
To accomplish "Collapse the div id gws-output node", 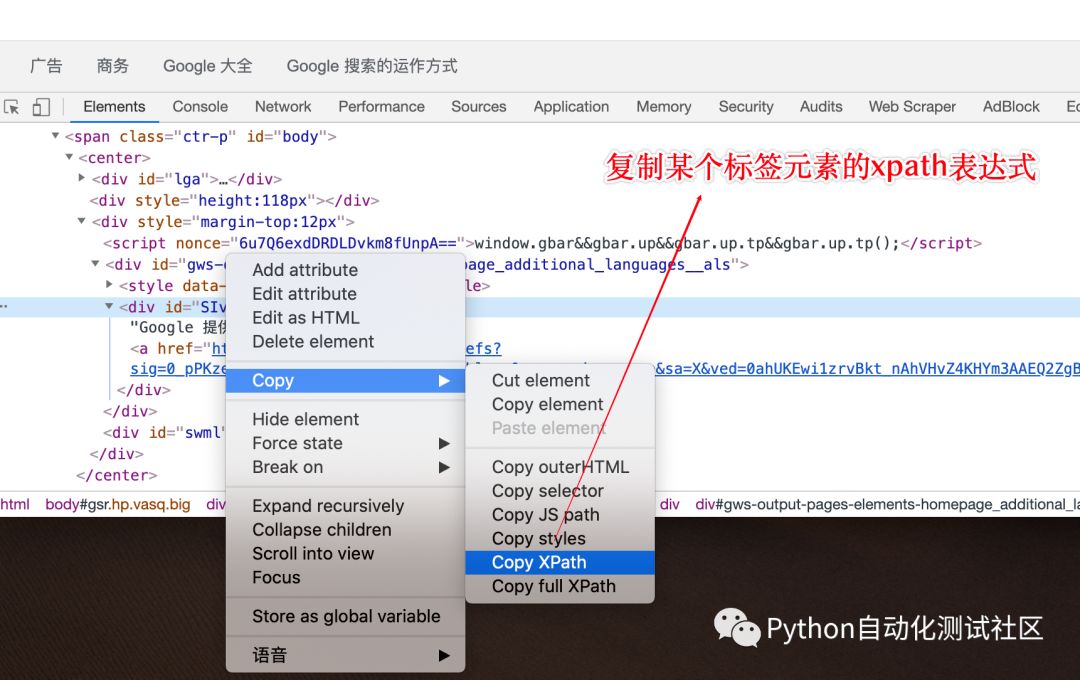I will (95, 264).
